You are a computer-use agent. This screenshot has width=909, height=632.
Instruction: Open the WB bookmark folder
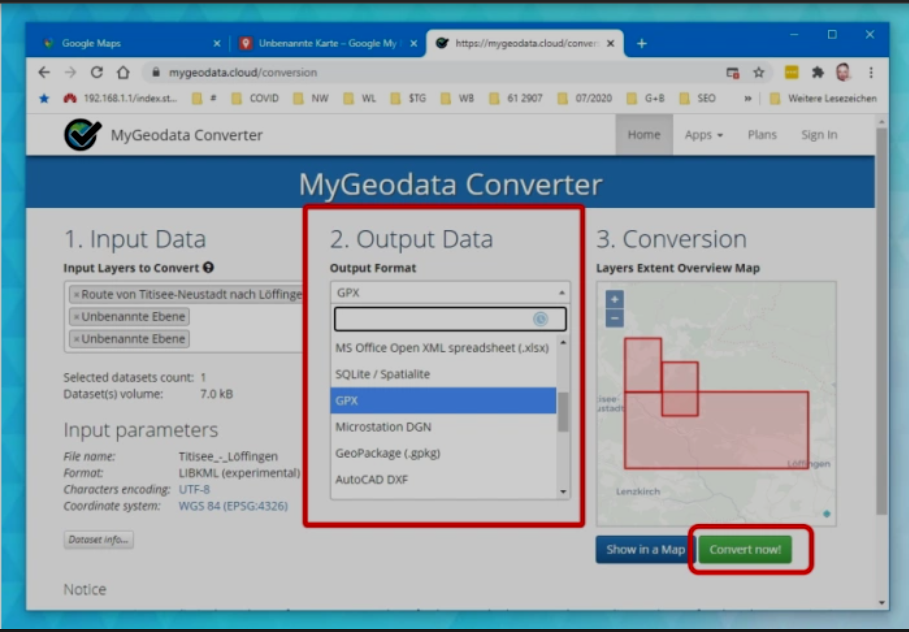click(x=457, y=99)
